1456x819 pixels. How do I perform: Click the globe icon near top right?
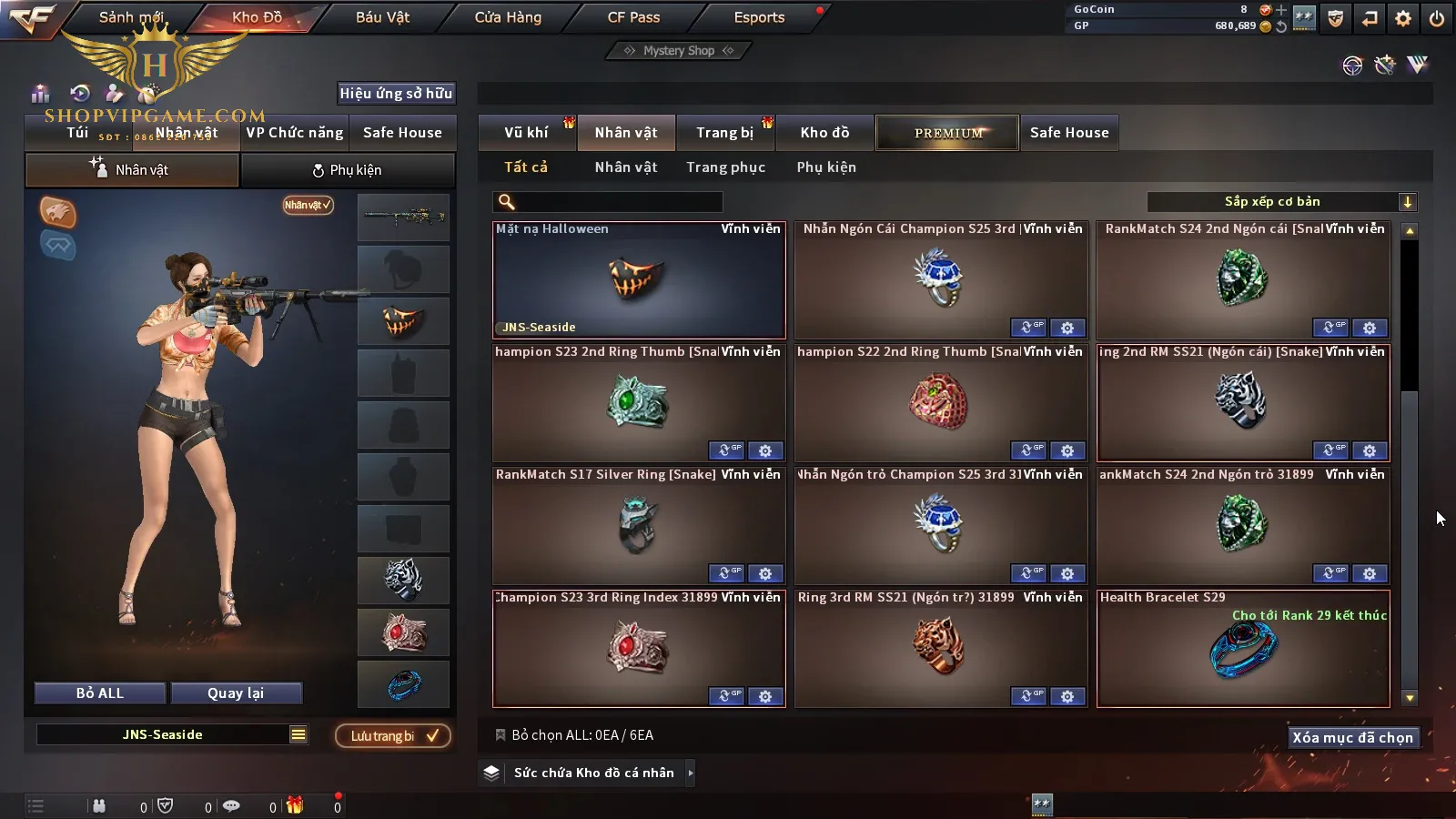point(1352,66)
